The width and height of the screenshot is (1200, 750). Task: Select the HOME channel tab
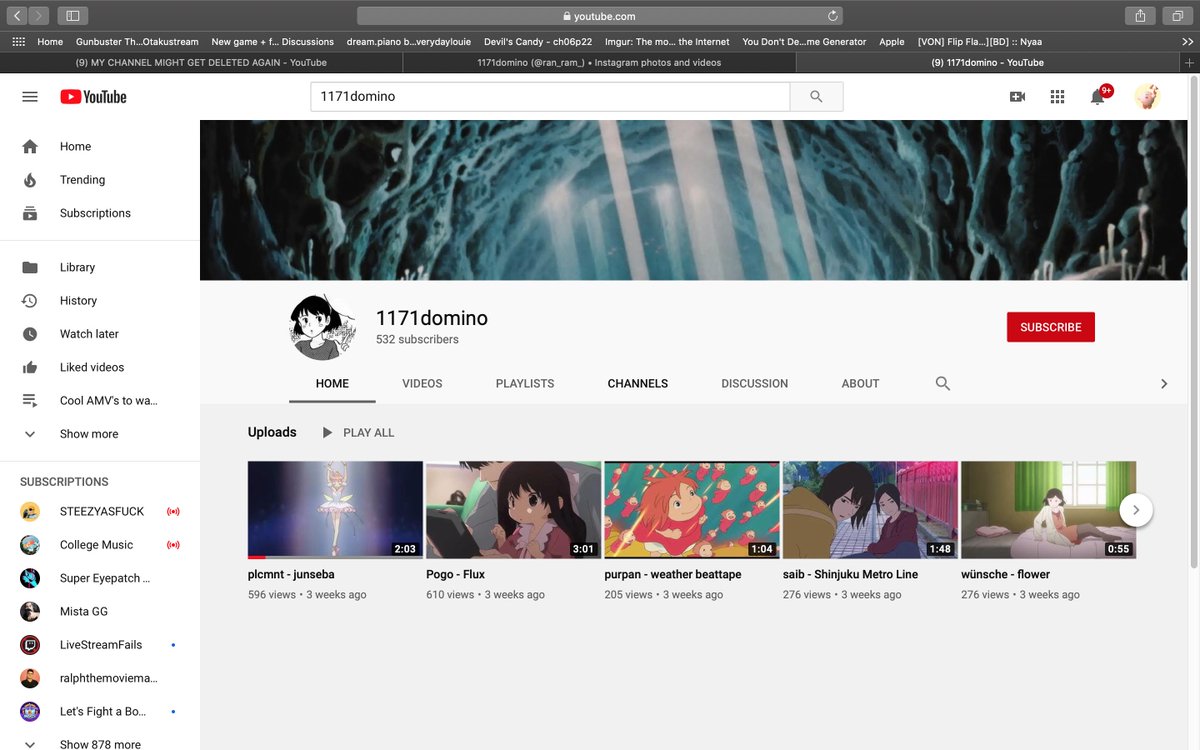[x=332, y=383]
